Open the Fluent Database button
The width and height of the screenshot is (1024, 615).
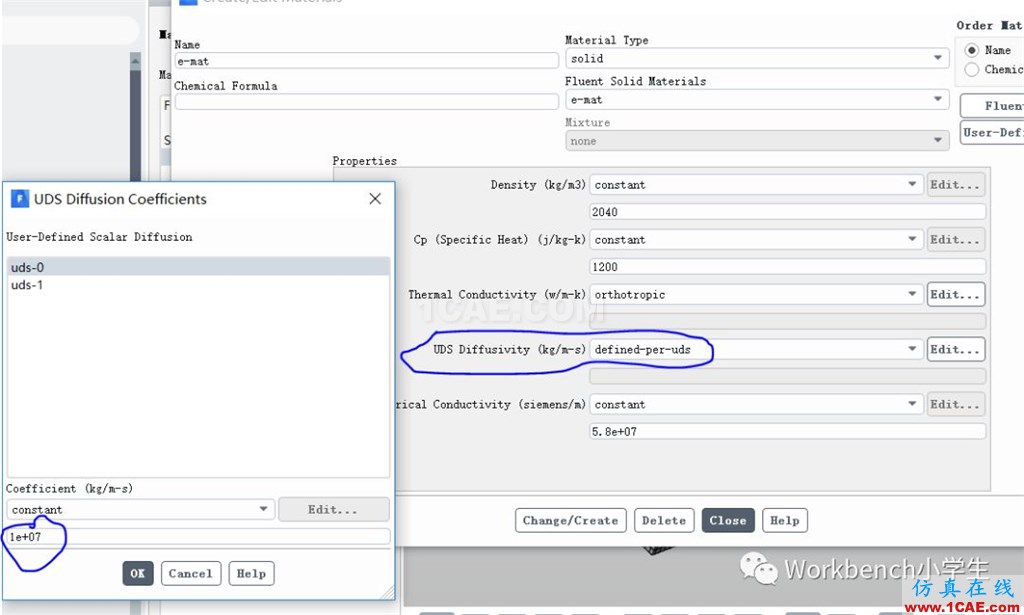click(x=993, y=106)
